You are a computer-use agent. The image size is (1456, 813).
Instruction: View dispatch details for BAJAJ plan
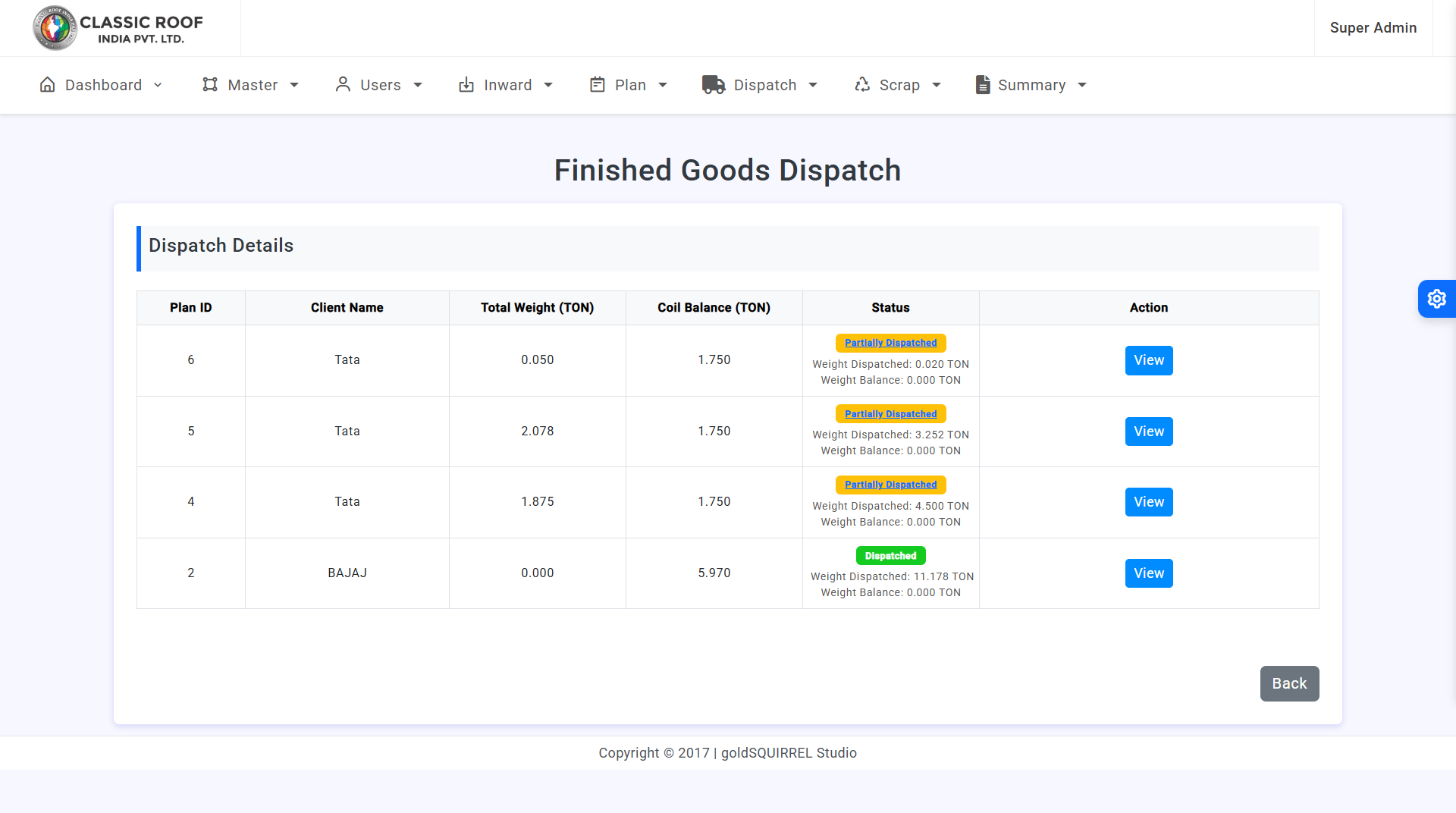(x=1148, y=573)
